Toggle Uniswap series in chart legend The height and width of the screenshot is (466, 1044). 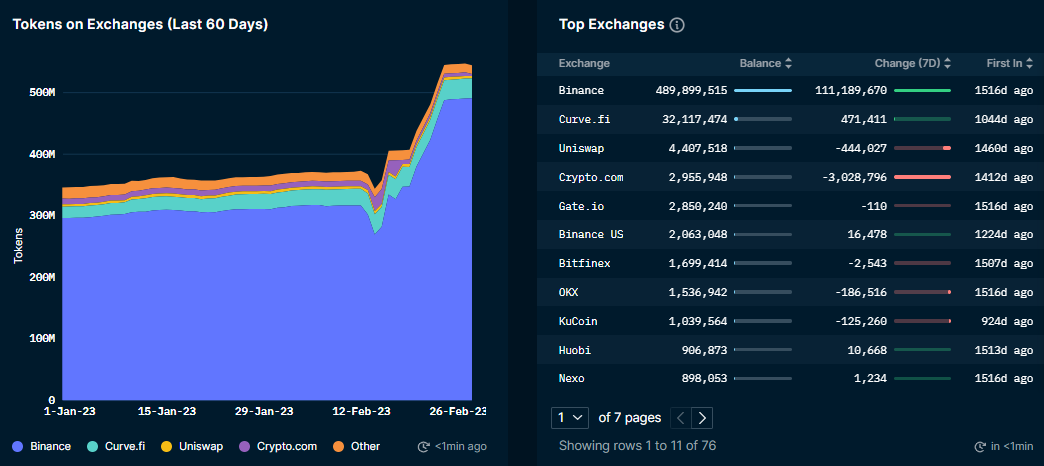[x=192, y=447]
